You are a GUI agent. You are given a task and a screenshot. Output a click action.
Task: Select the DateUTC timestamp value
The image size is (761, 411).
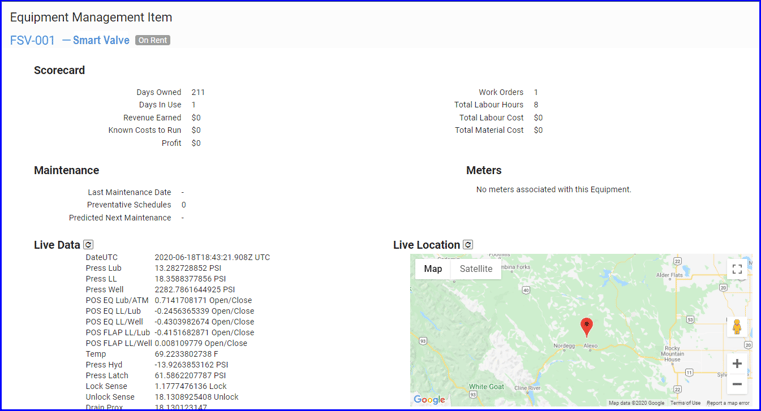[212, 257]
